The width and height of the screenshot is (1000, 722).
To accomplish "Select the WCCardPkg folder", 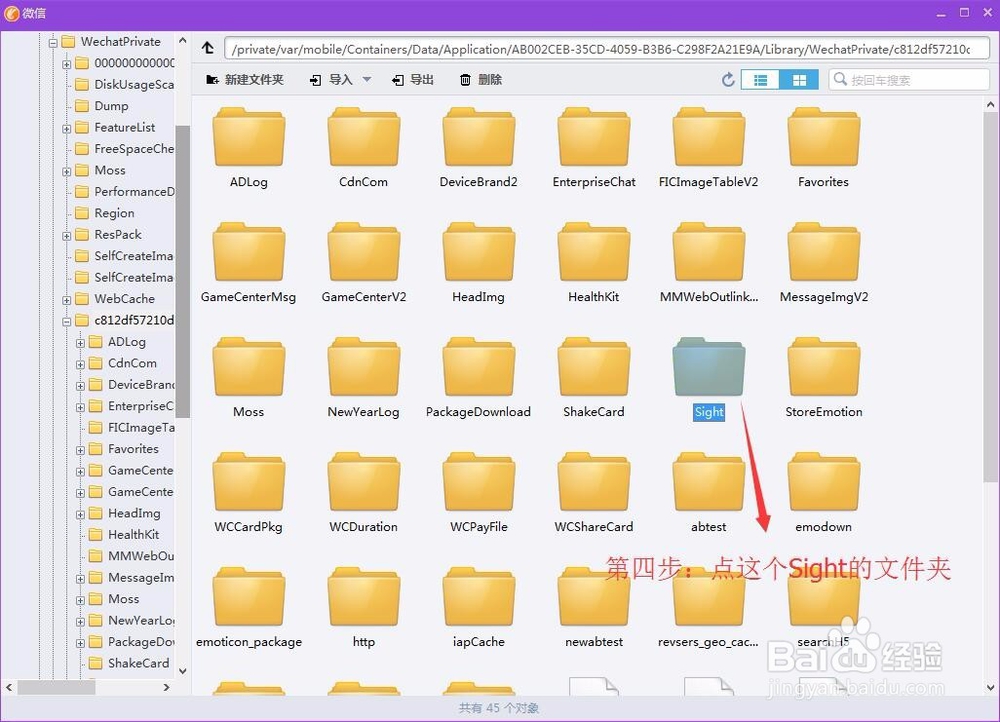I will pos(249,492).
